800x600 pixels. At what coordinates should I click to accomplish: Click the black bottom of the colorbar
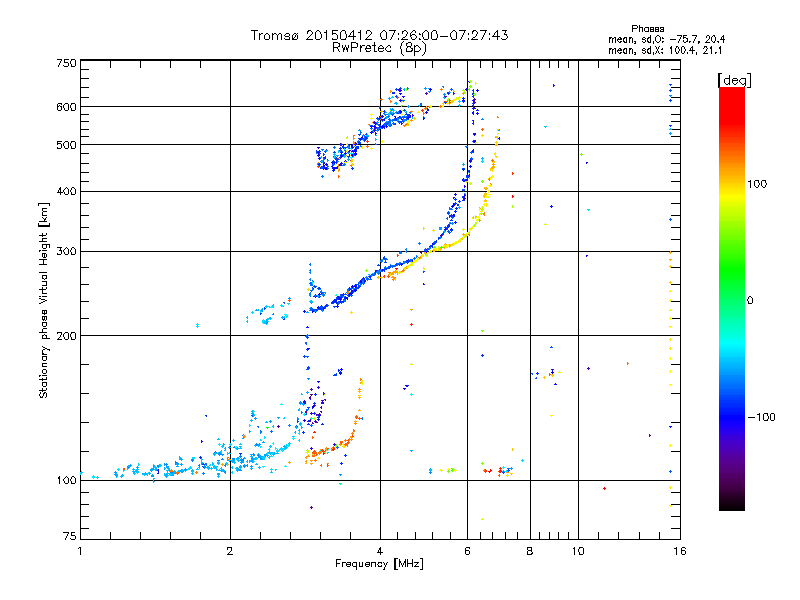click(x=732, y=505)
